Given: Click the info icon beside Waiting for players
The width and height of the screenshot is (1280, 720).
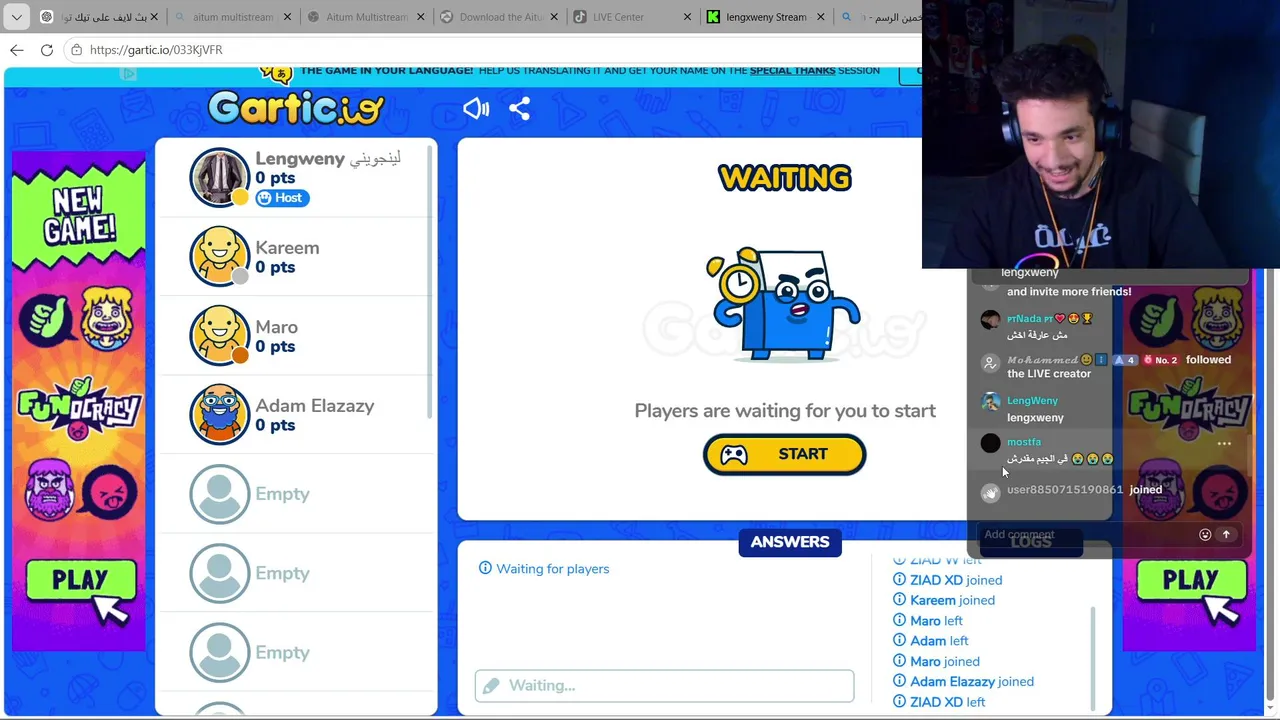Looking at the screenshot, I should [x=485, y=568].
